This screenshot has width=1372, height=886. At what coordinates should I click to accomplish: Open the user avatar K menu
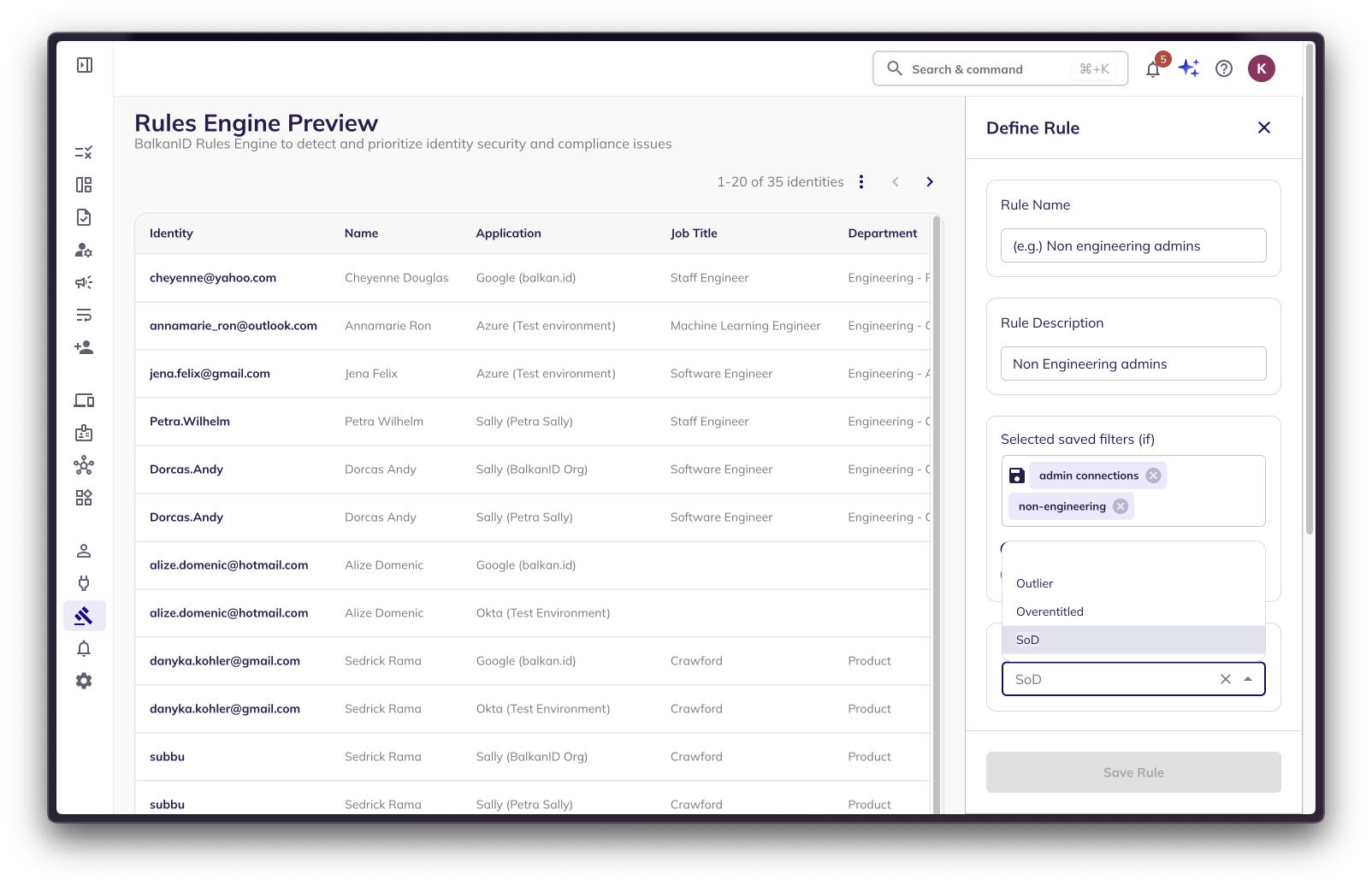click(1262, 68)
